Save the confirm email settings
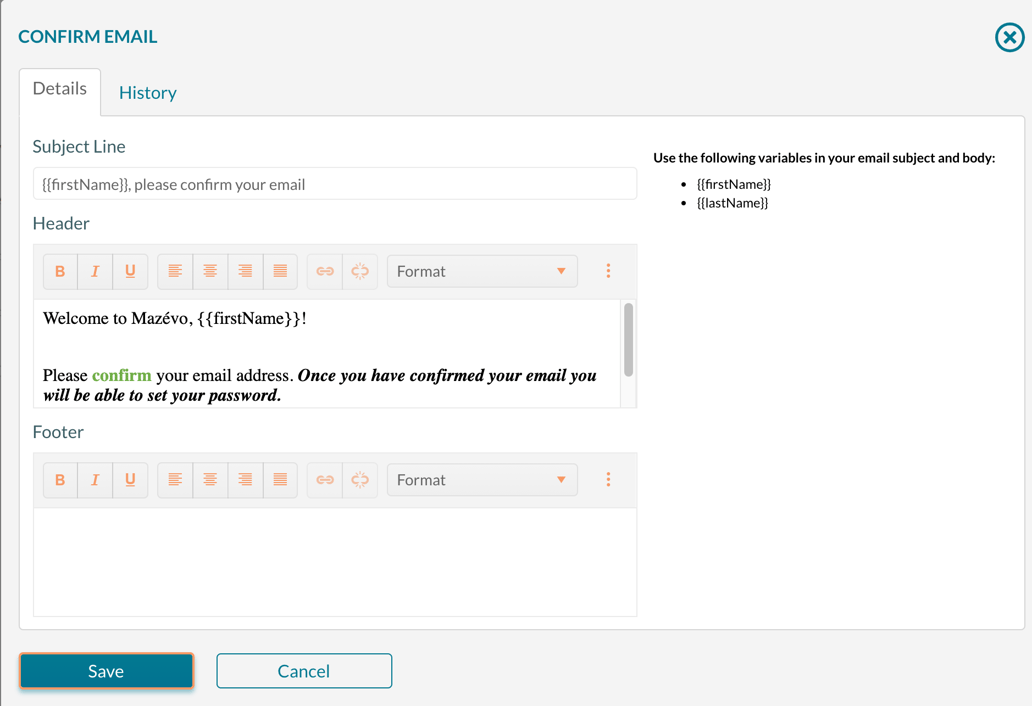Viewport: 1032px width, 706px height. click(x=106, y=671)
